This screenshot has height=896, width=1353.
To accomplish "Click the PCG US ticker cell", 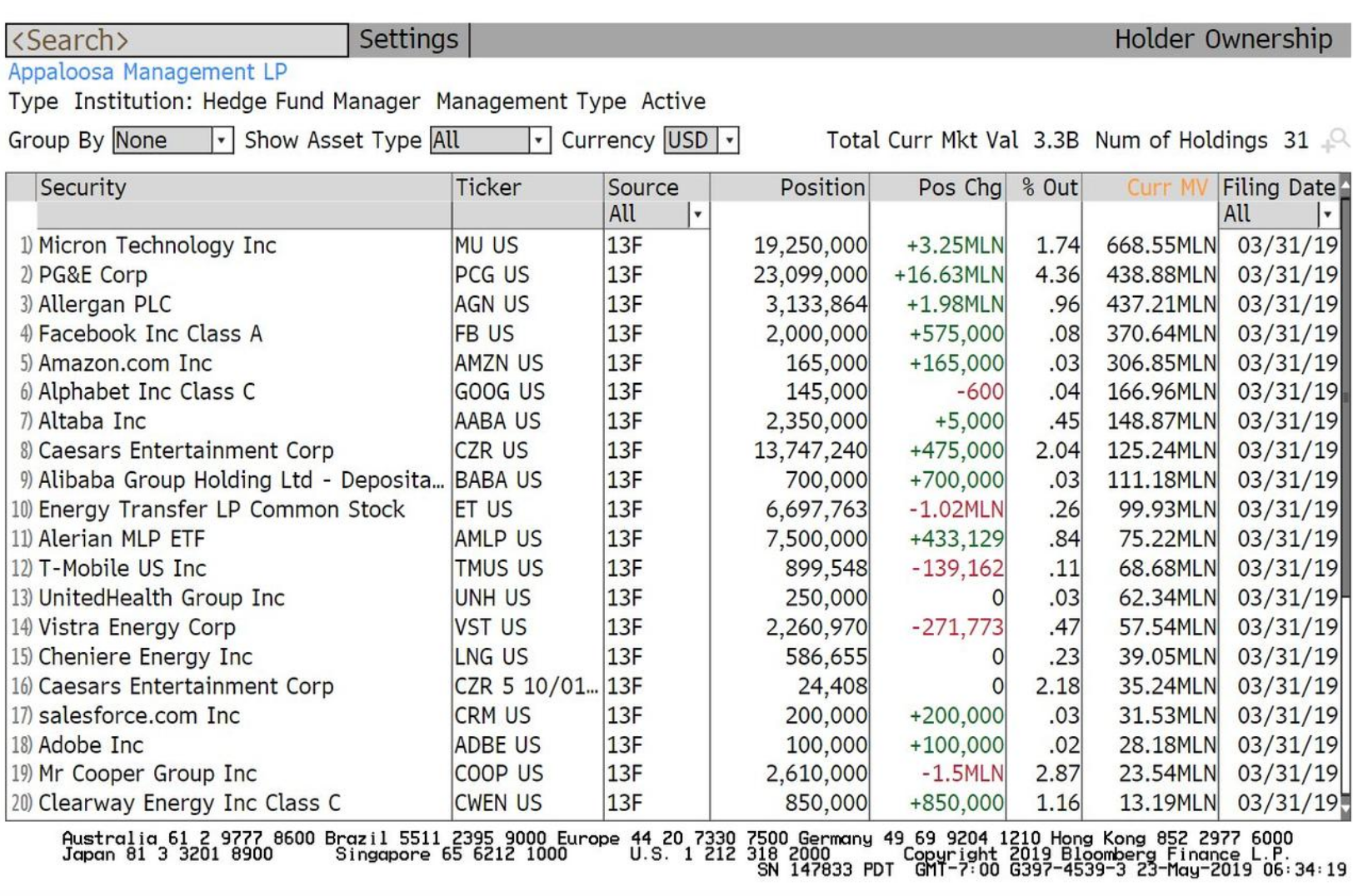I will tap(492, 275).
